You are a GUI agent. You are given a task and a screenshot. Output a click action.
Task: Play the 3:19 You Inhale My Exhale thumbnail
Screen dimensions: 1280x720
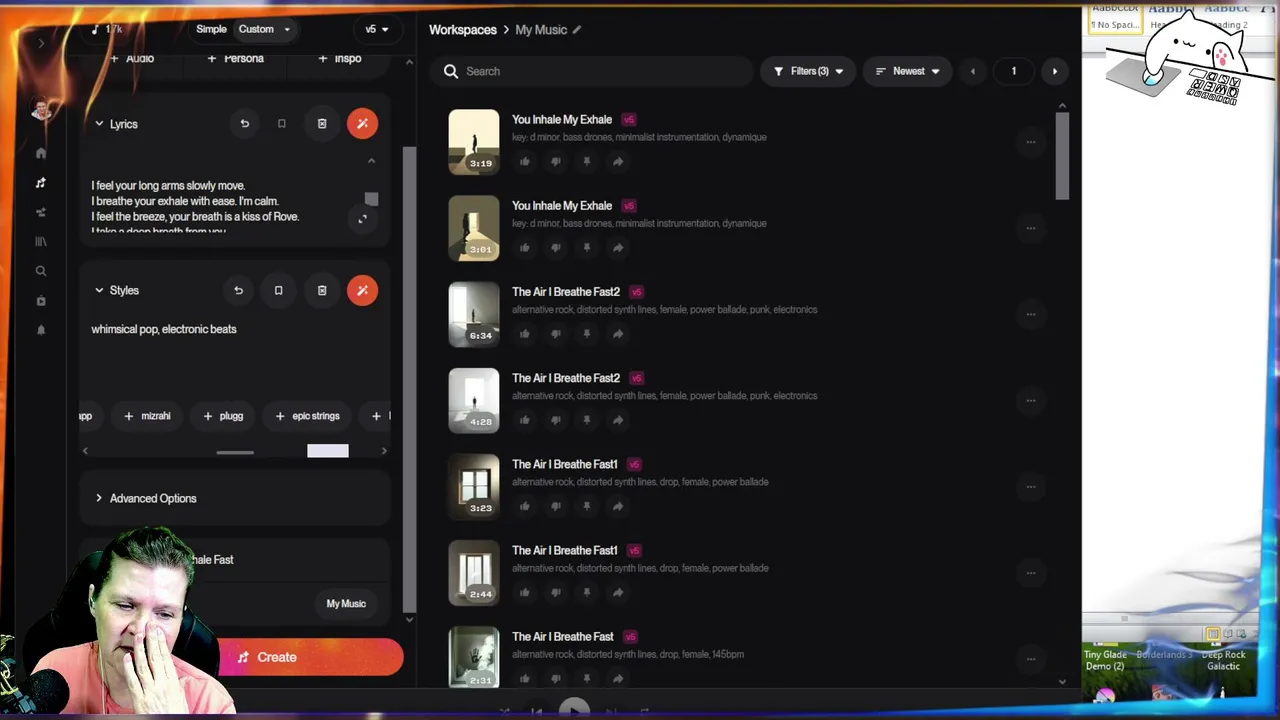pos(474,142)
